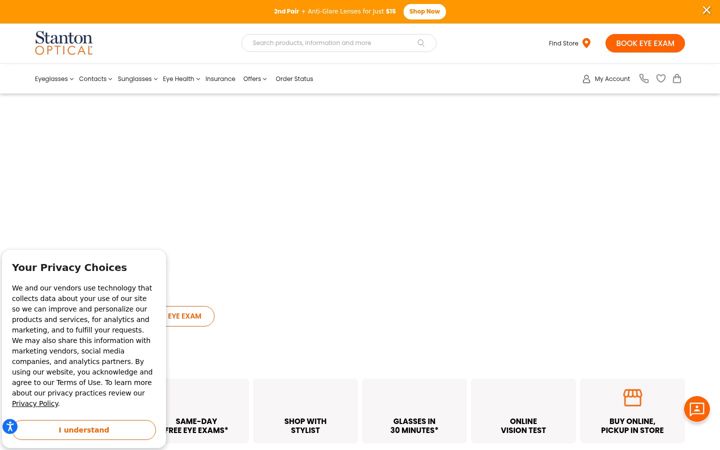Click the Shop Now banner button

(x=424, y=11)
